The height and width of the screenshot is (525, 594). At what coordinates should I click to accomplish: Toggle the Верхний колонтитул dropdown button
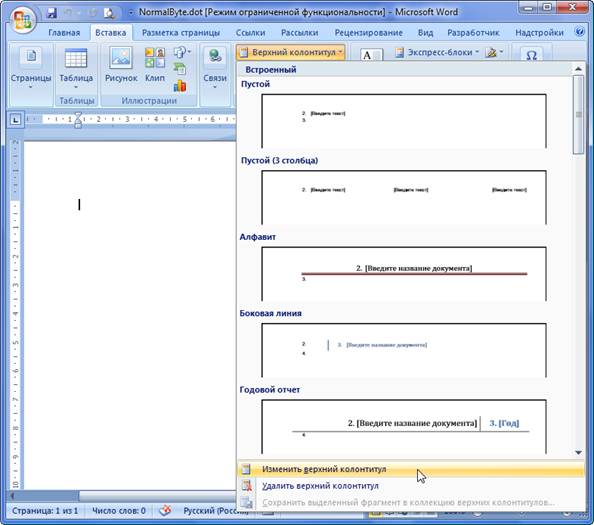tap(291, 52)
